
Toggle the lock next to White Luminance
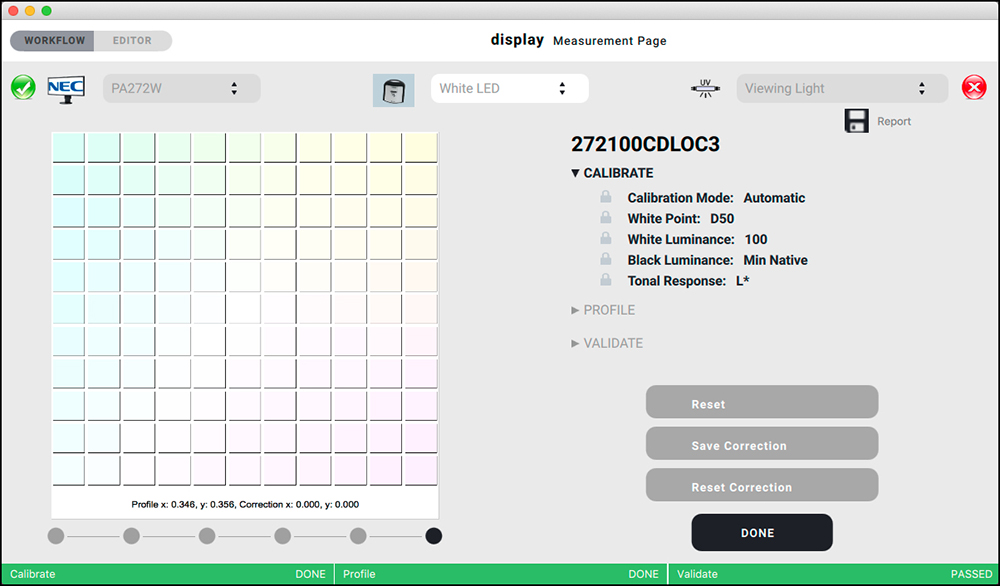pos(606,240)
